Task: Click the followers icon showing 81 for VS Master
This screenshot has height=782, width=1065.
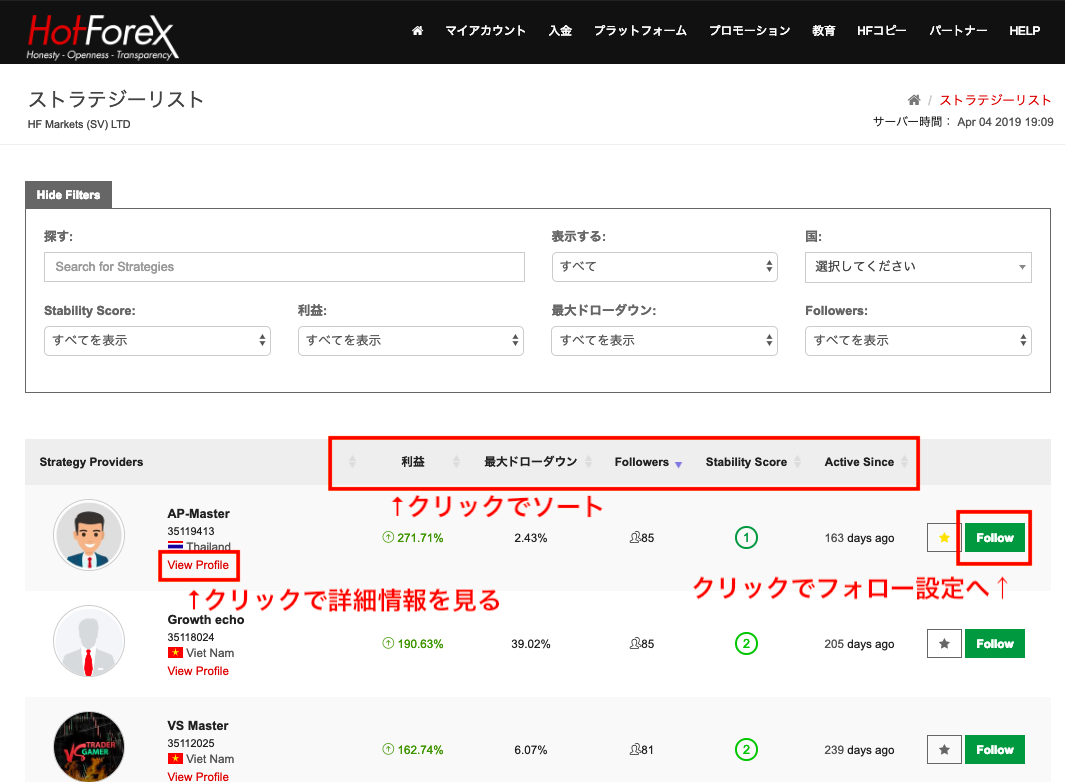Action: pos(634,750)
